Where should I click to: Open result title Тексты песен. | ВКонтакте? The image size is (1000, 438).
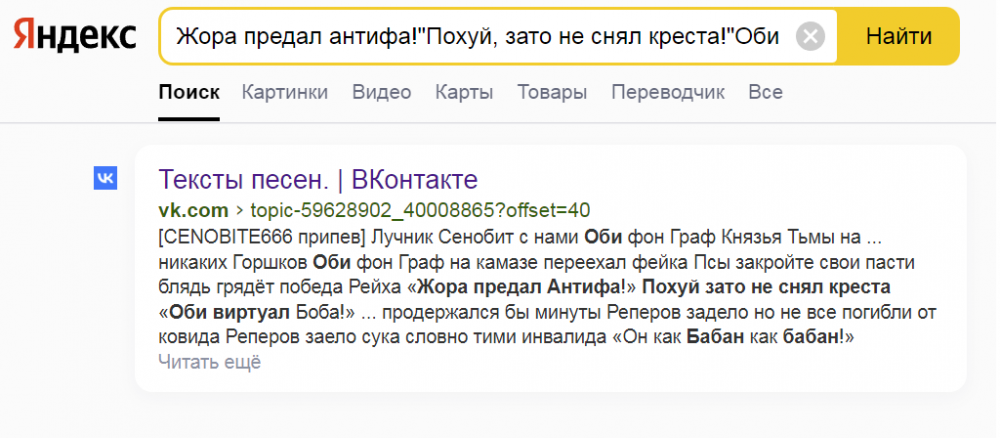[x=318, y=180]
